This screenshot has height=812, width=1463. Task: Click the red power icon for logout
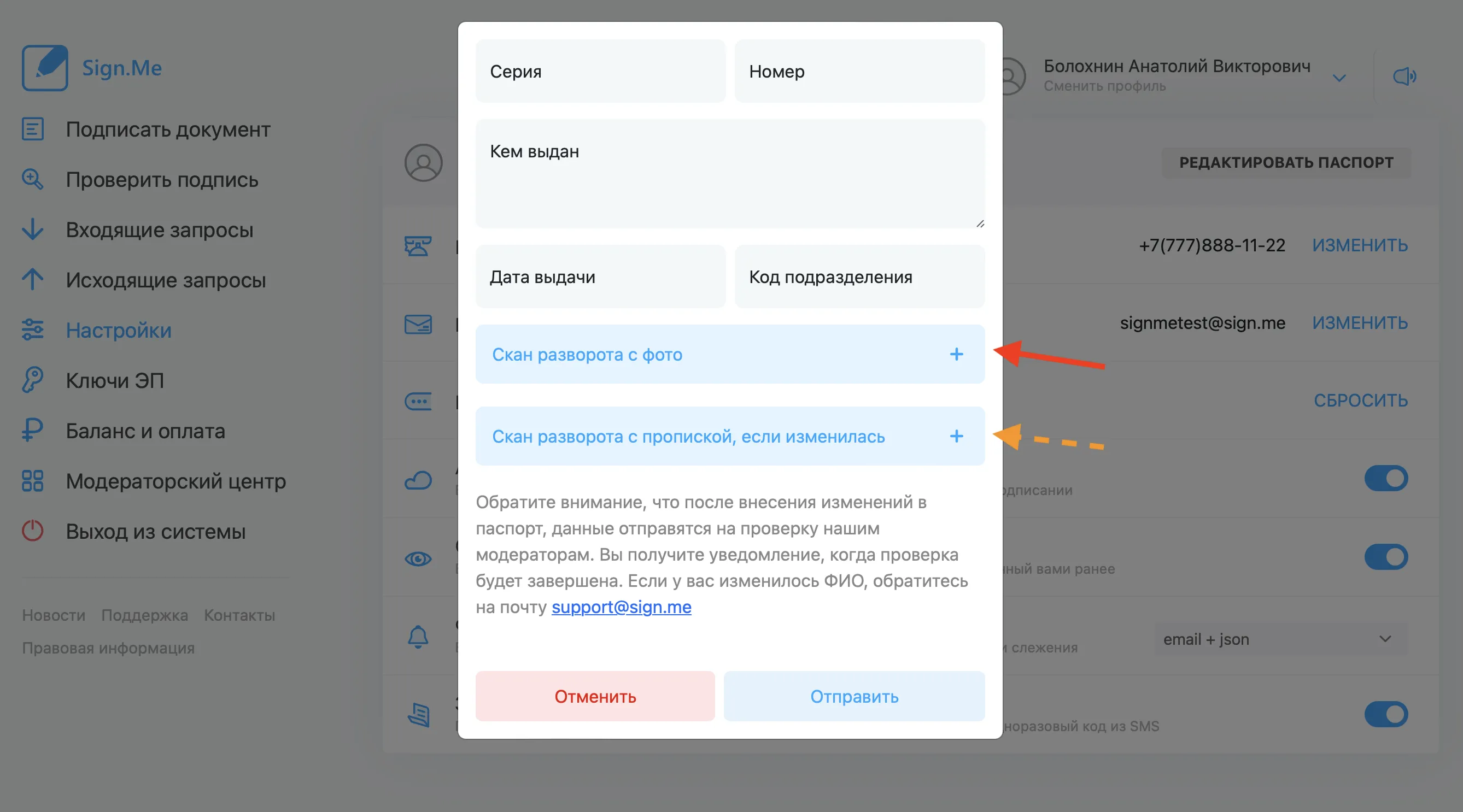(x=32, y=531)
